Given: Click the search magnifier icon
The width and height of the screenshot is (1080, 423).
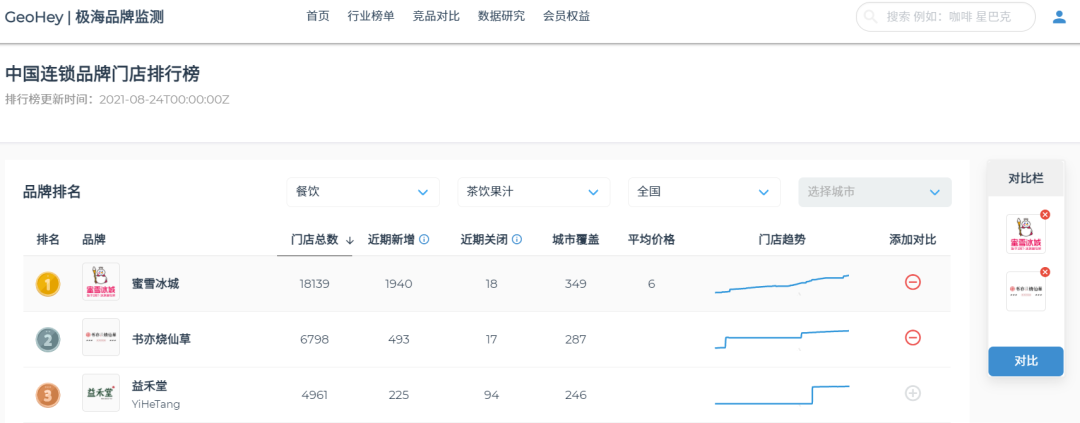Looking at the screenshot, I should 871,17.
